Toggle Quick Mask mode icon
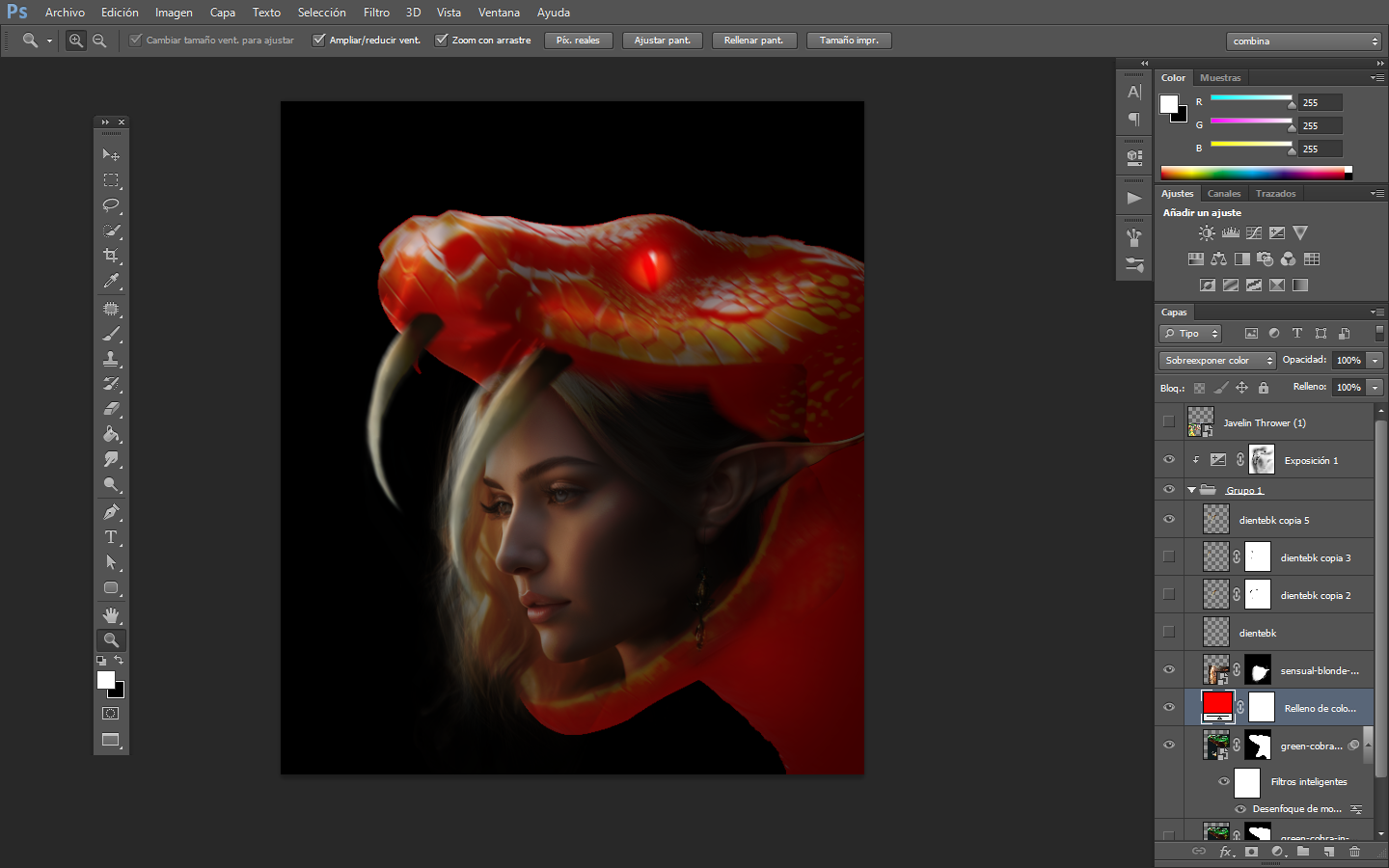Image resolution: width=1389 pixels, height=868 pixels. (111, 714)
